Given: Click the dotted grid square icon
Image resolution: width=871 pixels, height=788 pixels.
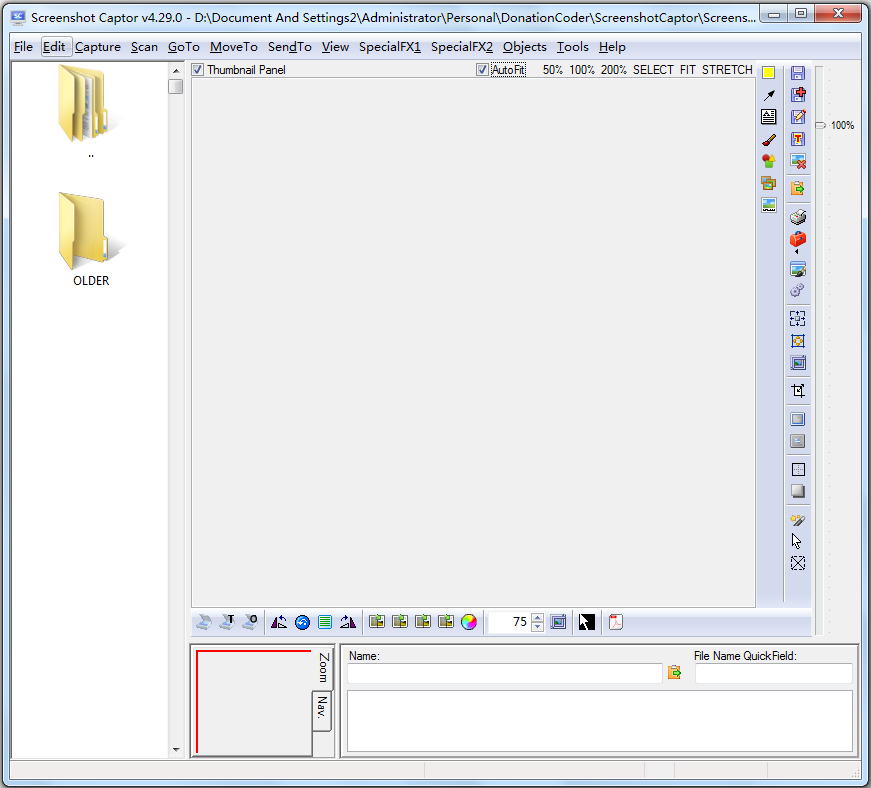Looking at the screenshot, I should click(x=798, y=469).
